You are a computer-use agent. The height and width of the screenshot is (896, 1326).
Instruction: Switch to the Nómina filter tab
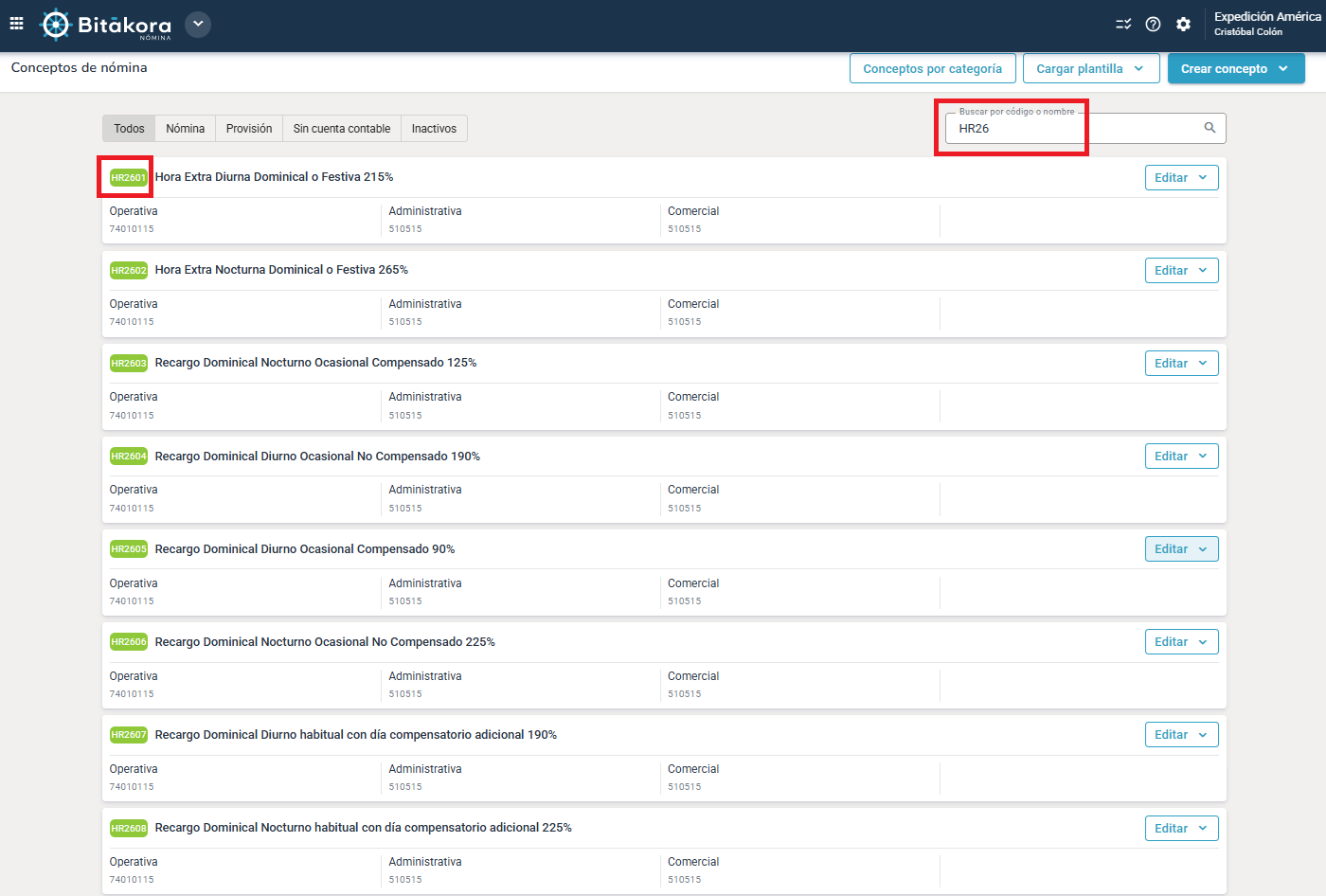186,129
